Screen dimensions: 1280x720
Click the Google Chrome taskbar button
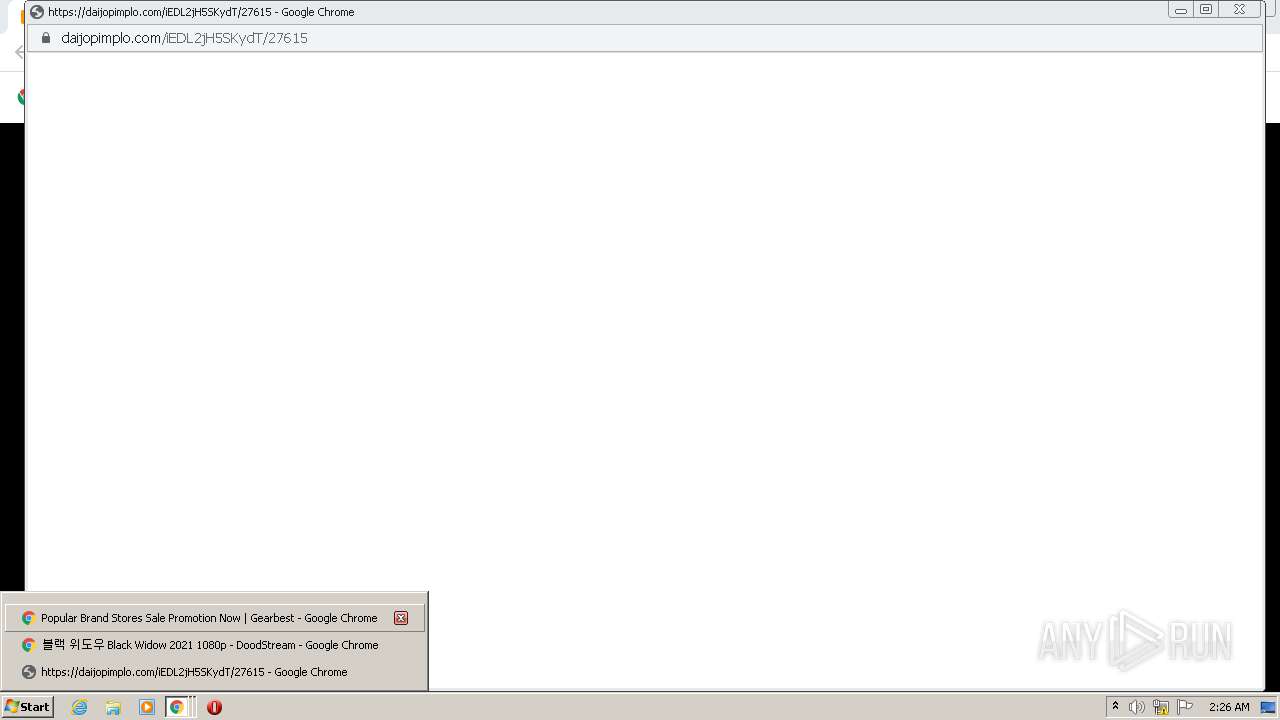pos(180,707)
